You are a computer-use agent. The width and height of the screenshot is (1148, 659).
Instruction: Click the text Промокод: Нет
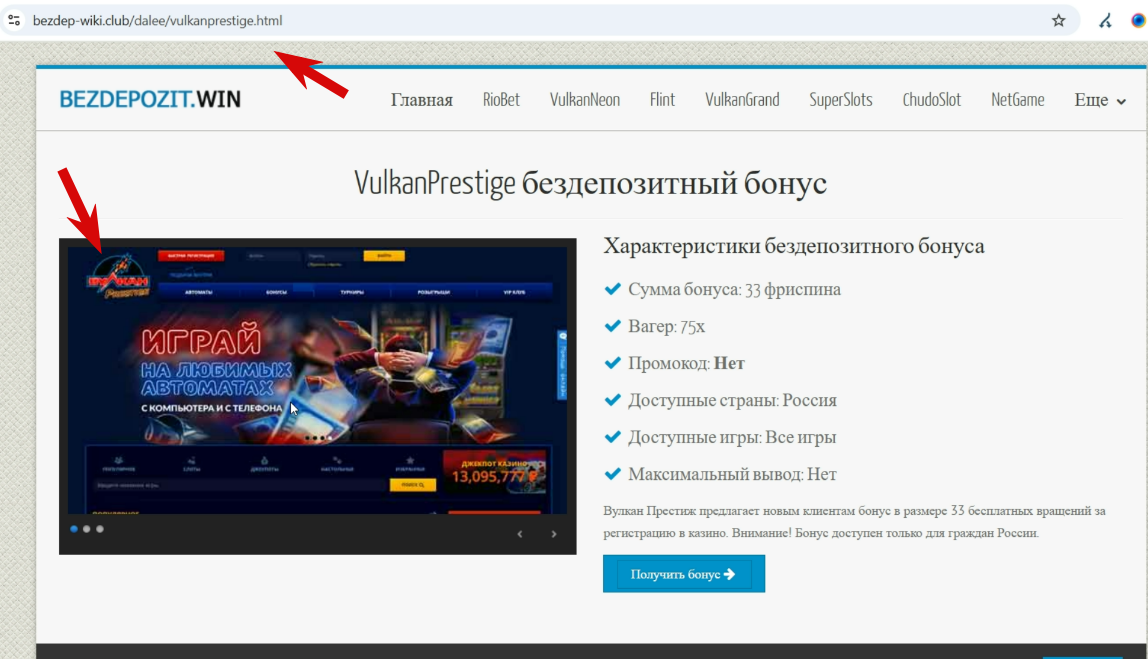(686, 363)
